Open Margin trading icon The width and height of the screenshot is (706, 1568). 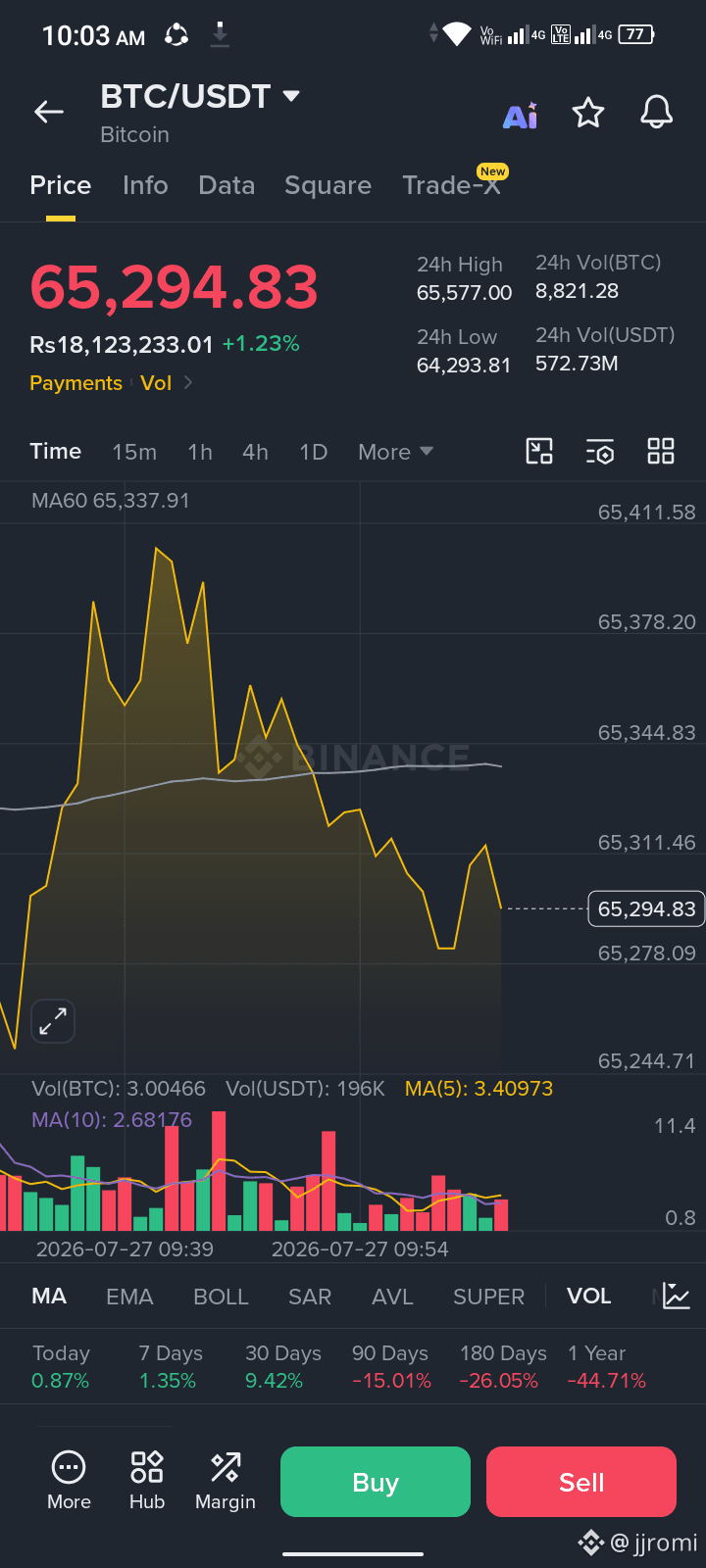click(226, 1480)
